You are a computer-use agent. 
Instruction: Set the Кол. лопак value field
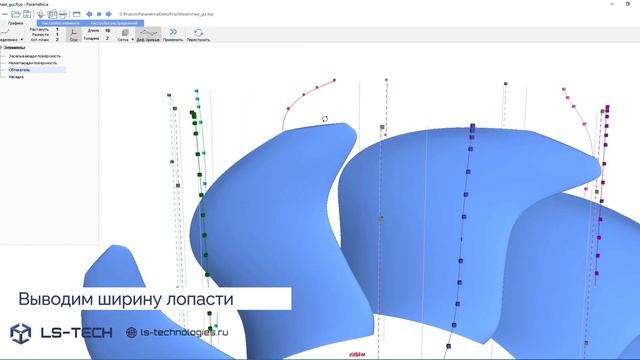pyautogui.click(x=57, y=40)
